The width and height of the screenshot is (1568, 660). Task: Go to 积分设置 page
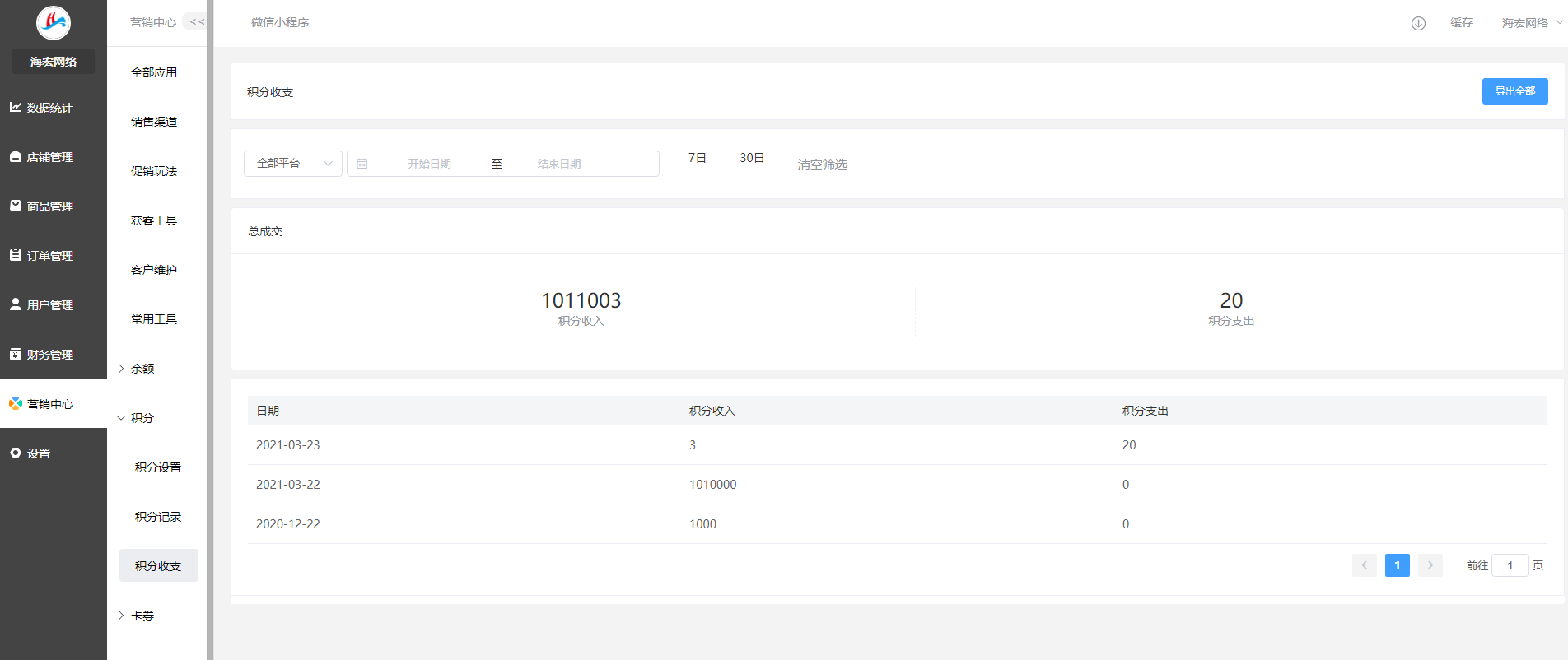[158, 467]
